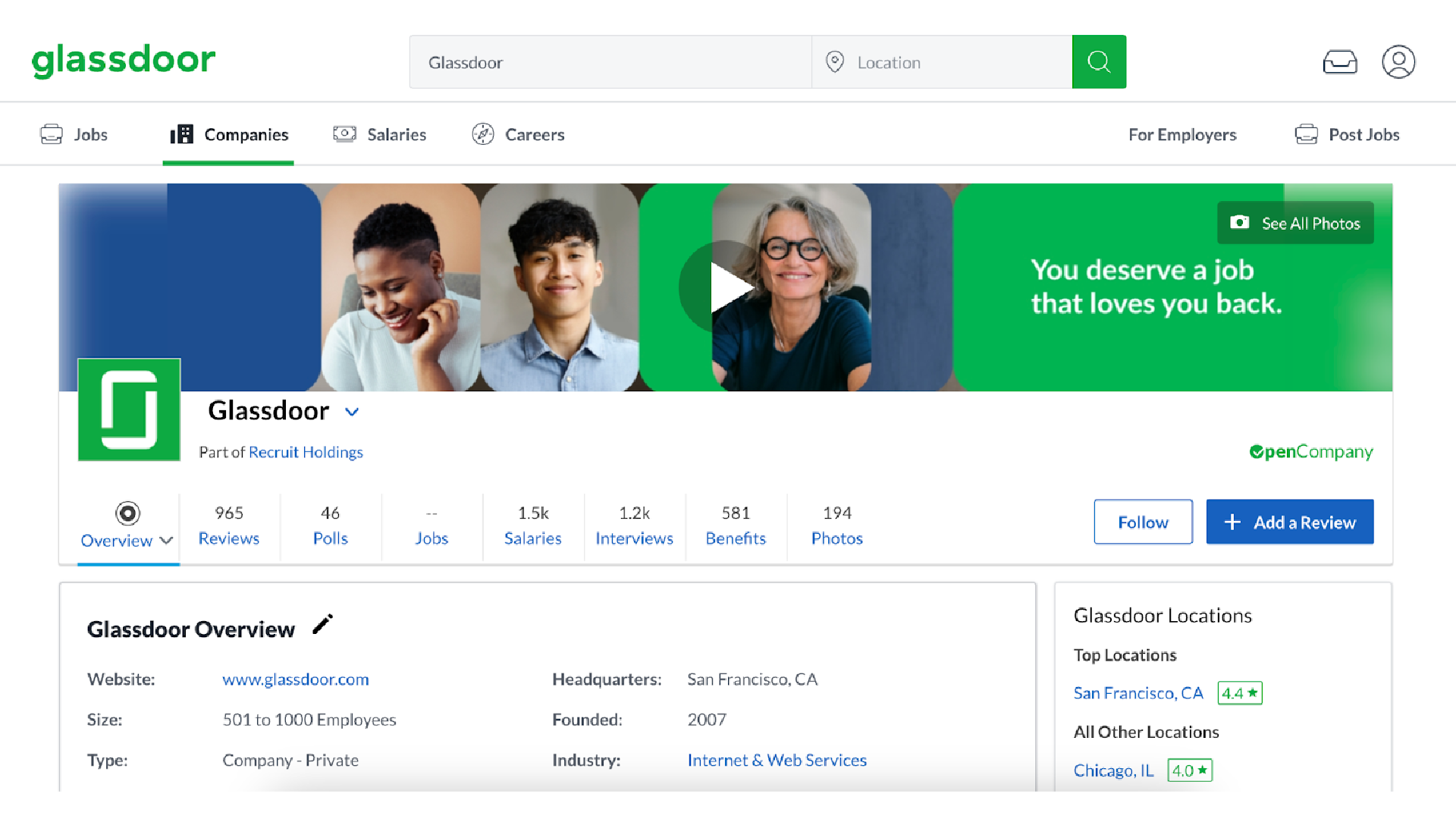This screenshot has height=819, width=1456.
Task: Click the Overview target icon
Action: tap(127, 513)
